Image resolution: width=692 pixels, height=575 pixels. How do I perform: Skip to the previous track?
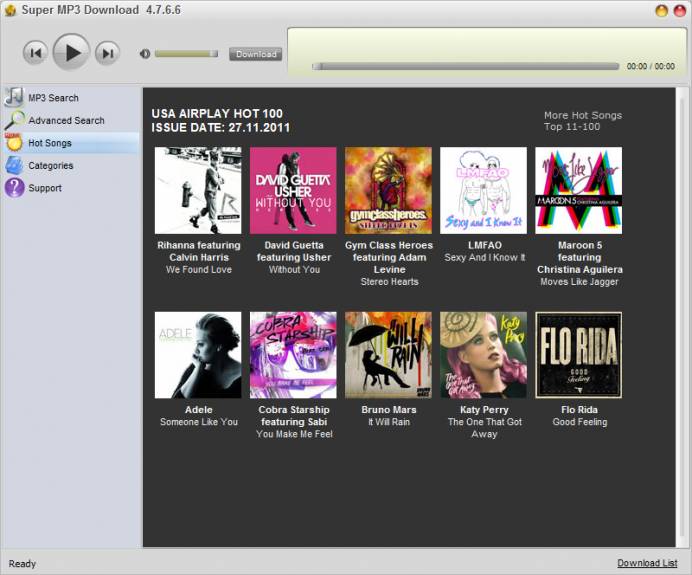pos(35,53)
